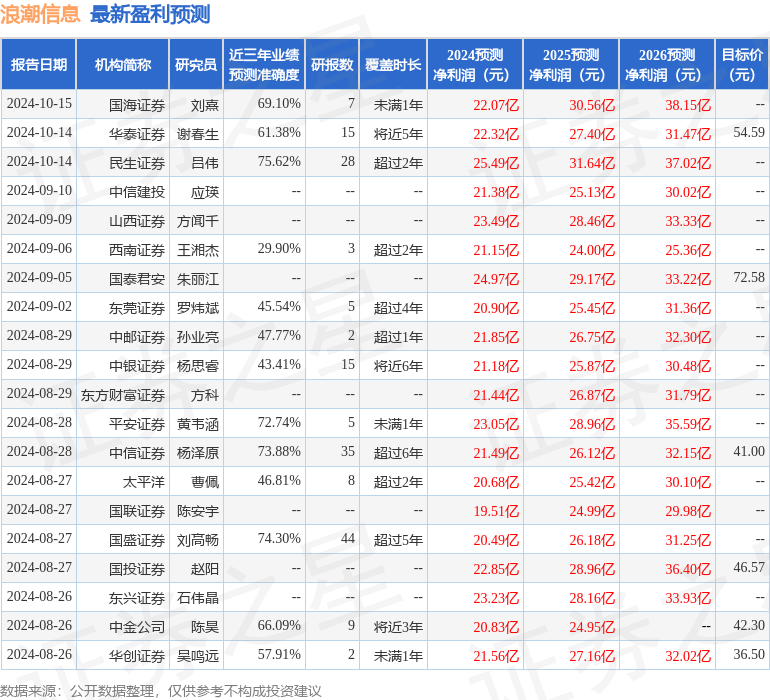Click the 最新盈利预测 heading
Screen dimensions: 770x700
[150, 14]
